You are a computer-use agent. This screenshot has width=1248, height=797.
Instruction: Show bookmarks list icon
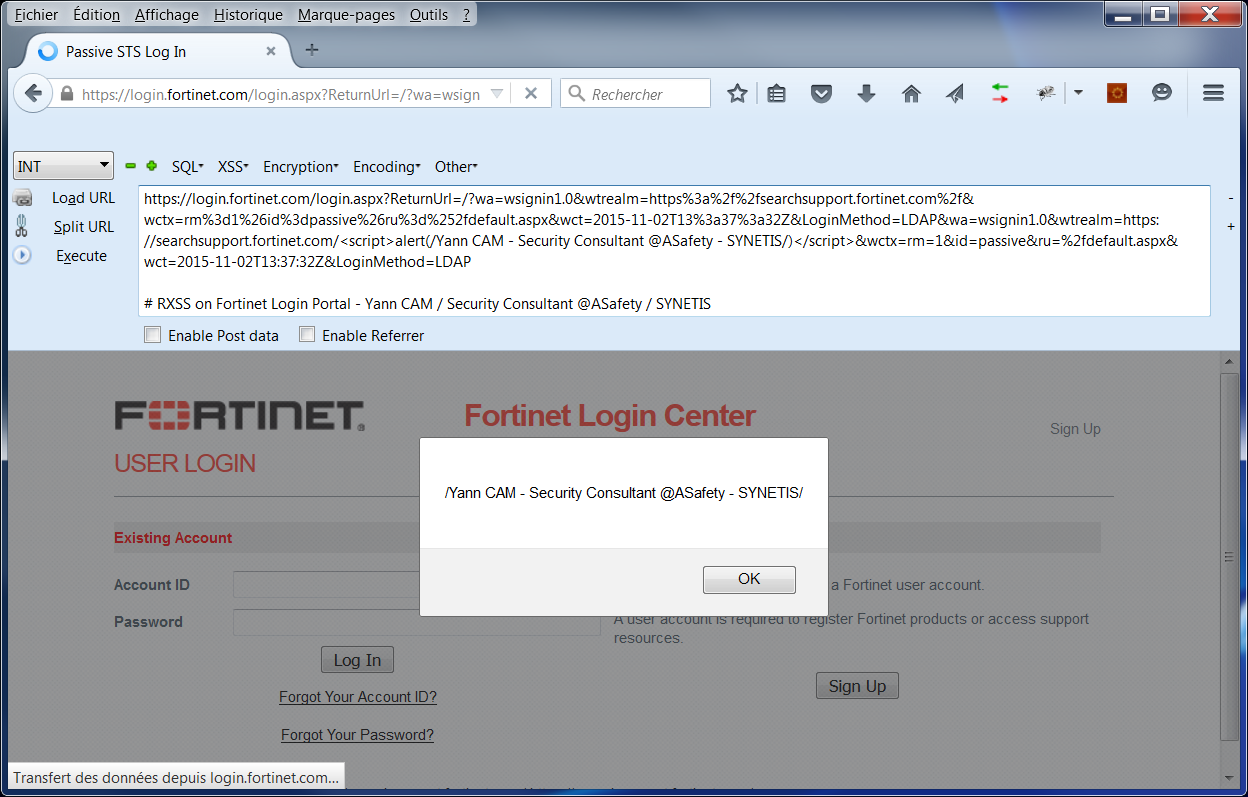(x=777, y=93)
